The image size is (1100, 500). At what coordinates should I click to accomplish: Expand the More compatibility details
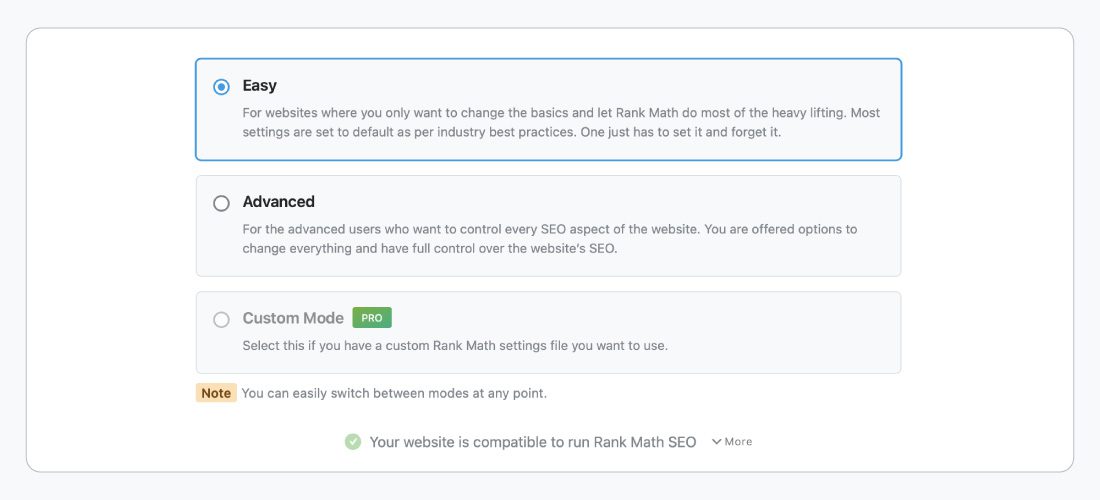[x=732, y=442]
